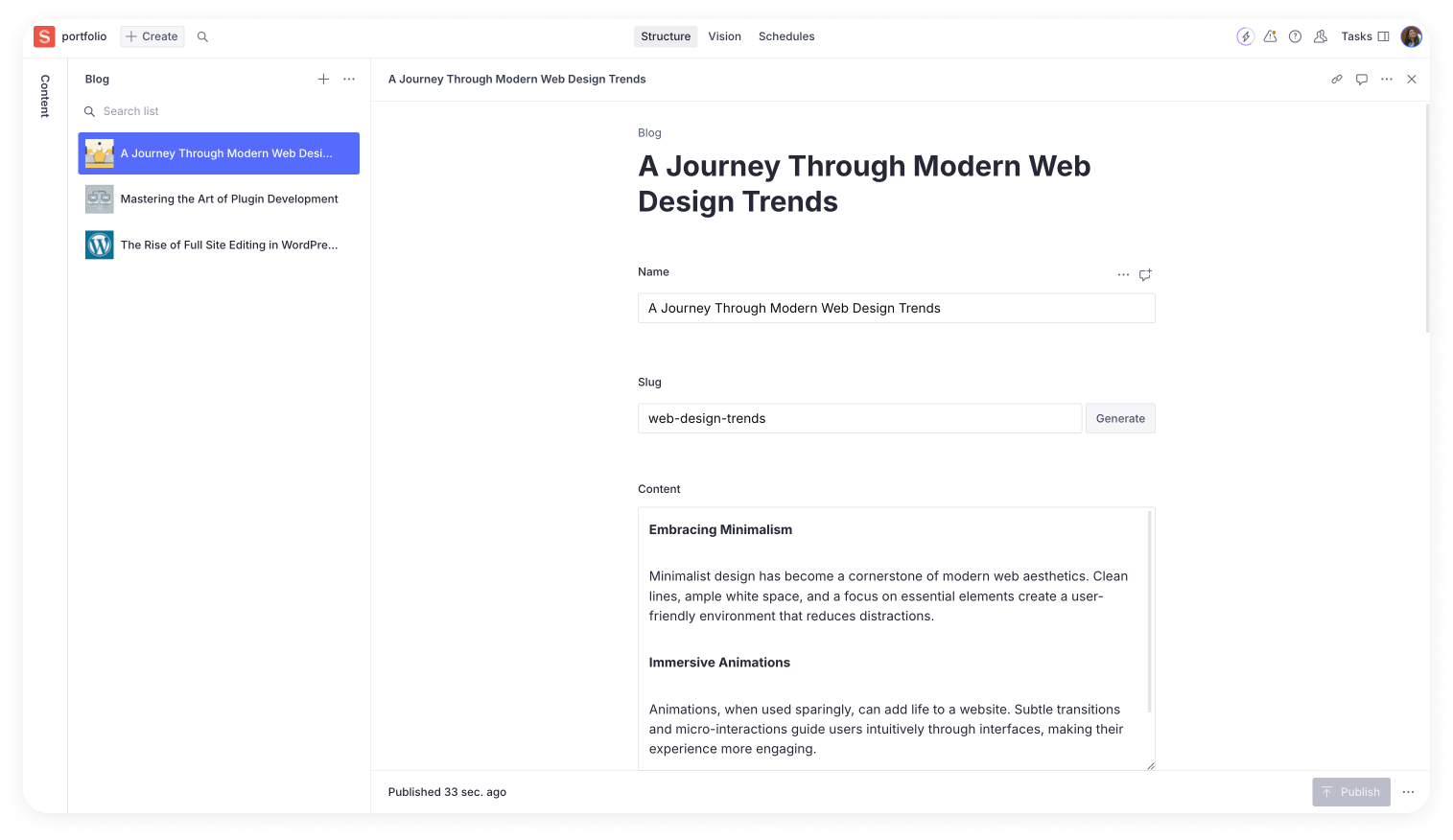Open The Rise of Full Site Editing post

tap(219, 245)
